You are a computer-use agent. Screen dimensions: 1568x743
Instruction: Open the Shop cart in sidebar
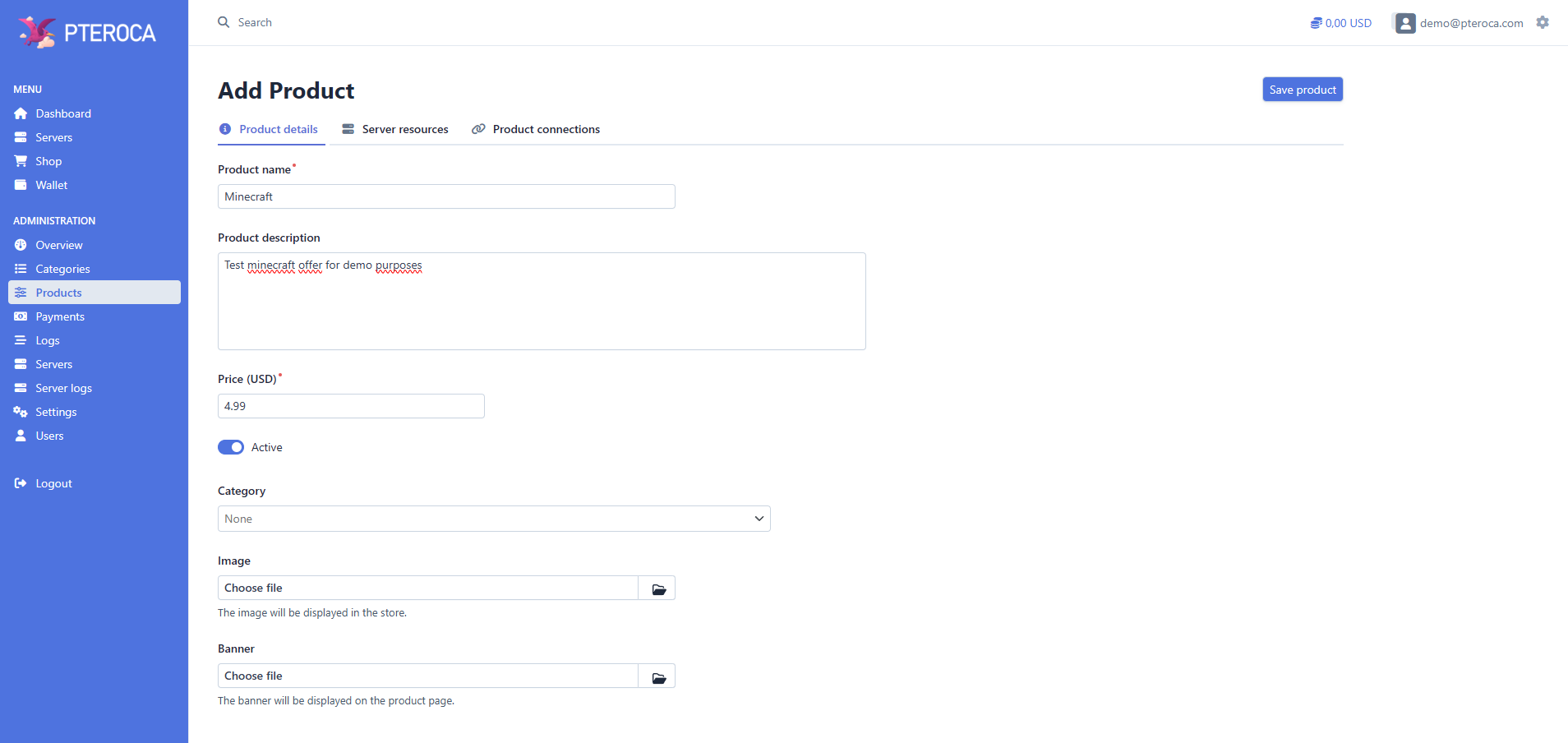48,161
